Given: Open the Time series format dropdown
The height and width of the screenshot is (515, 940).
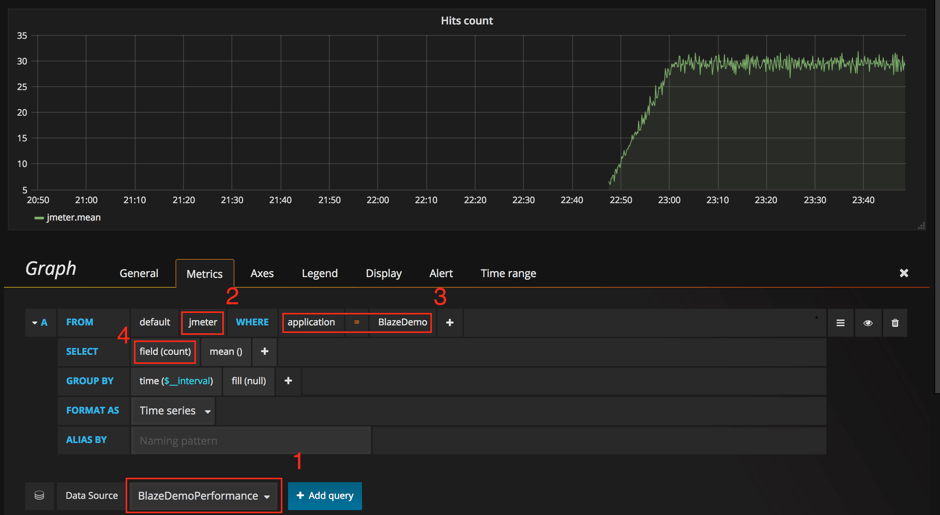Looking at the screenshot, I should (175, 411).
